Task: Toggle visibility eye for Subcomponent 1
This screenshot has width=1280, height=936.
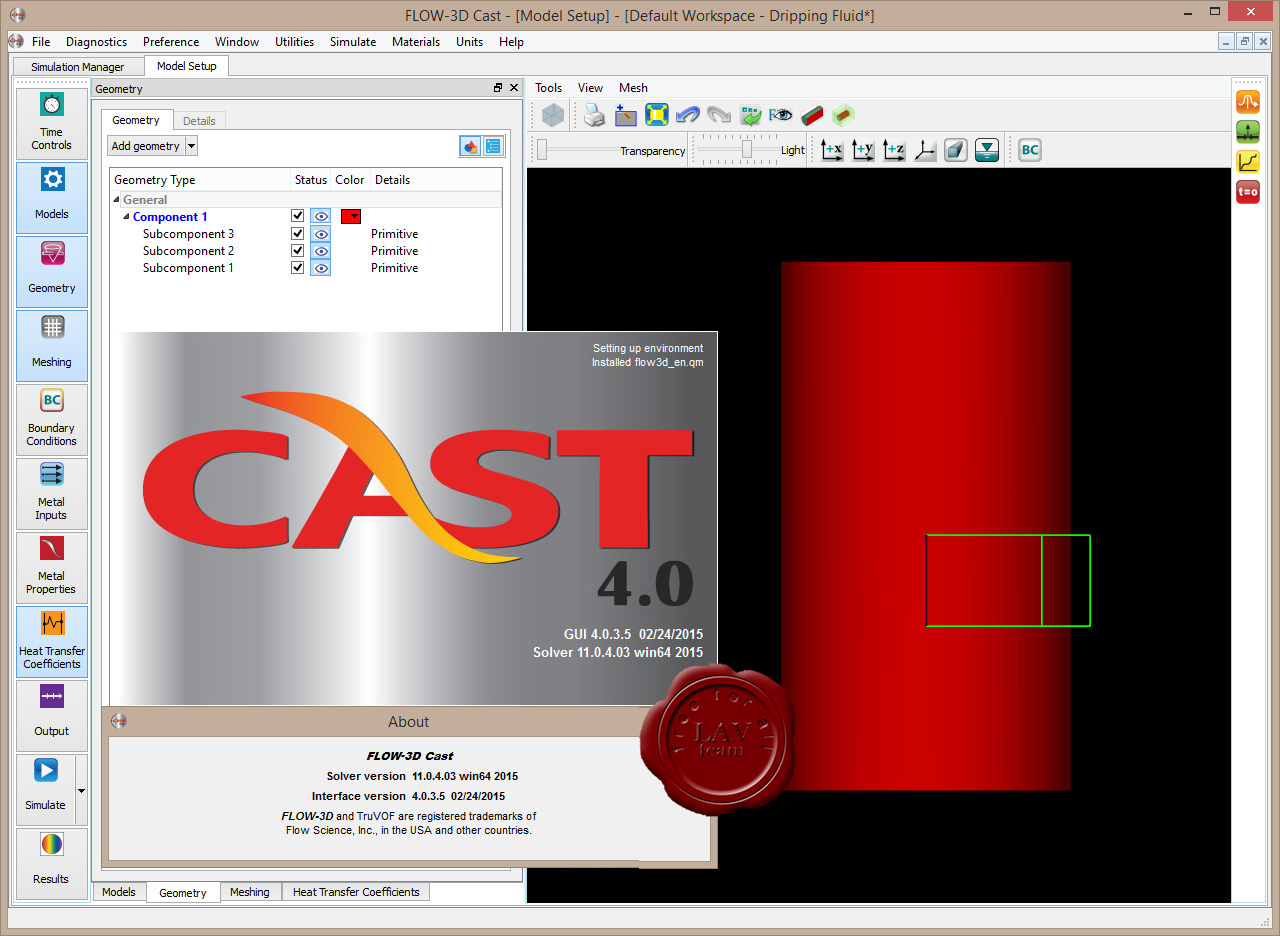Action: click(320, 267)
